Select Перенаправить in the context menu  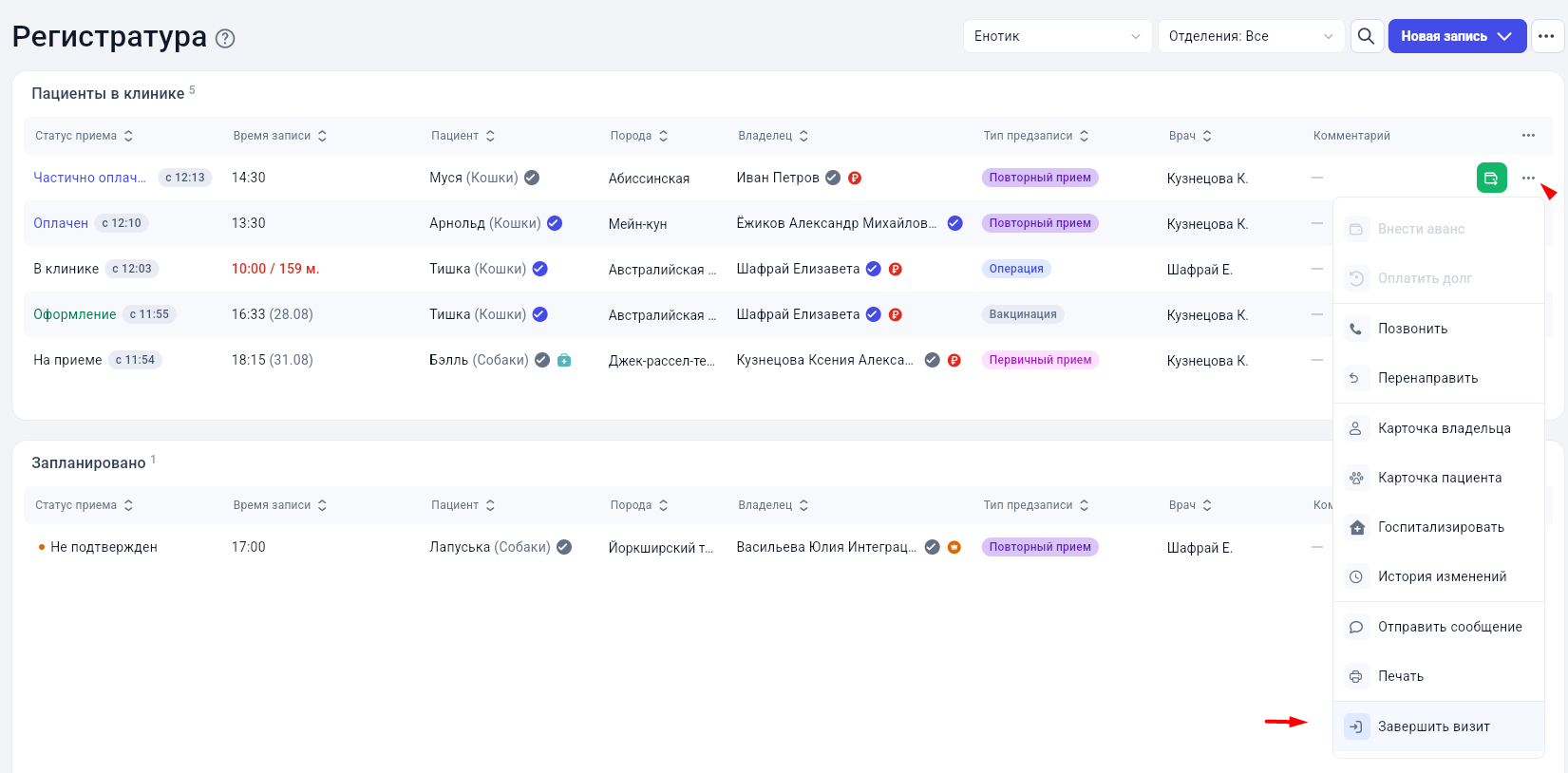coord(1438,378)
